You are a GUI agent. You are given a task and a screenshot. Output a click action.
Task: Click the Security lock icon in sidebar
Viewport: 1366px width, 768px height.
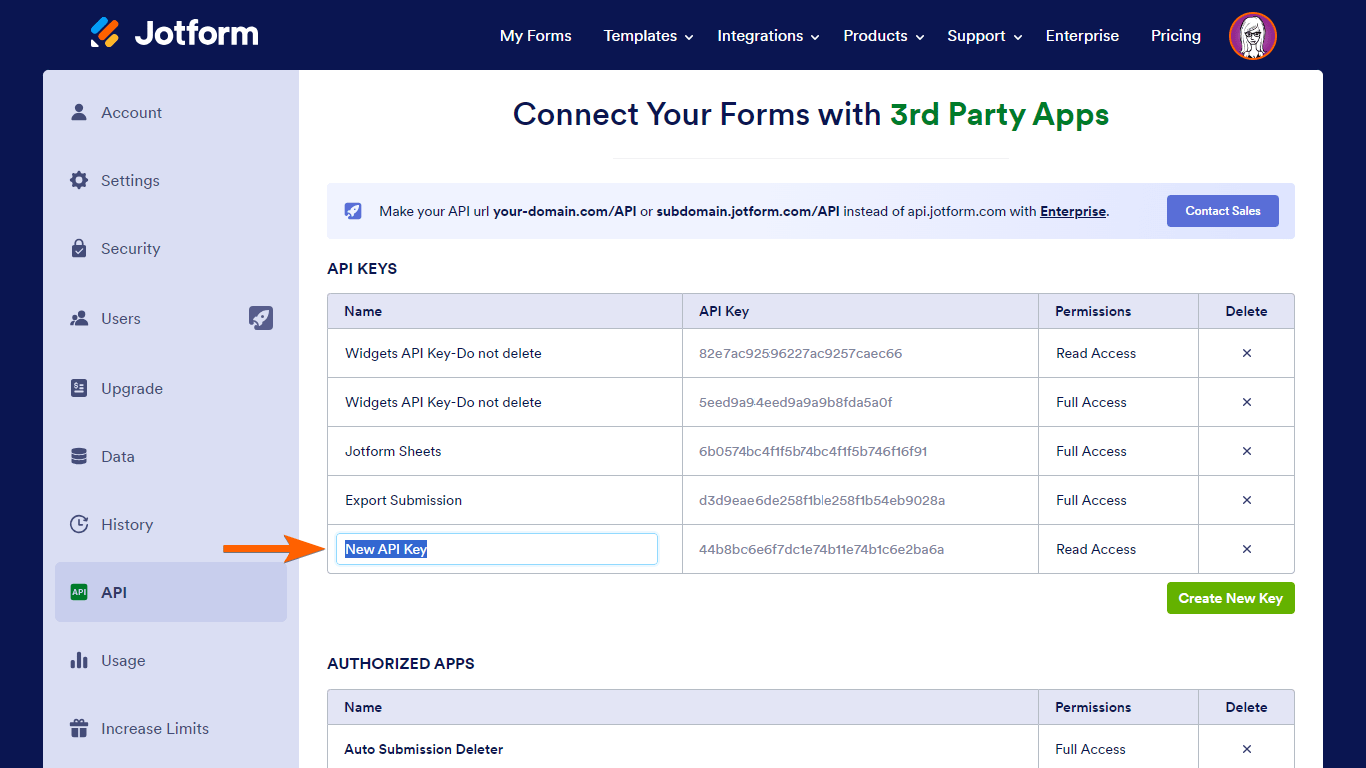(x=79, y=248)
